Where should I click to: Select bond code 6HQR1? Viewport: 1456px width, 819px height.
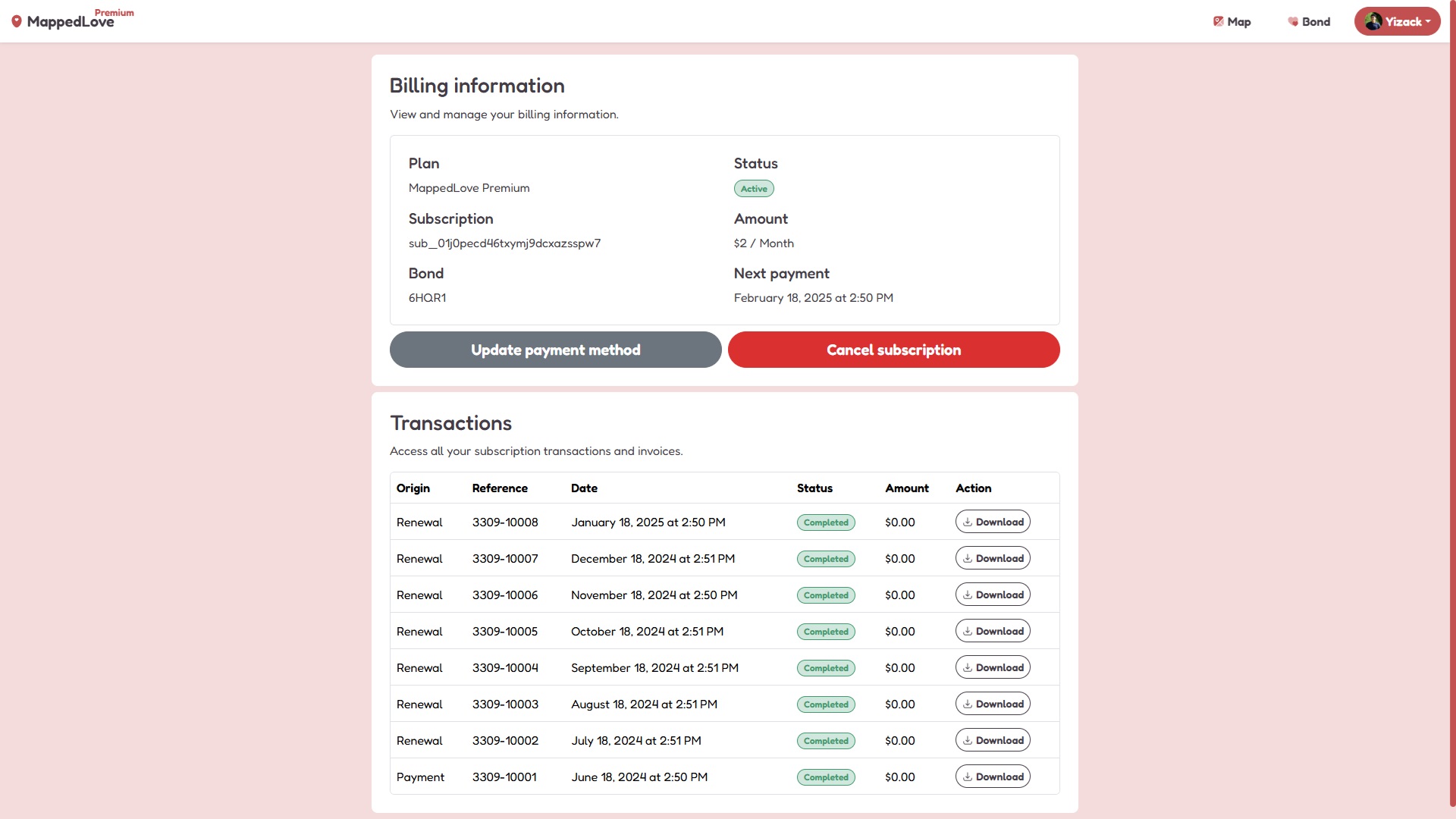(428, 298)
